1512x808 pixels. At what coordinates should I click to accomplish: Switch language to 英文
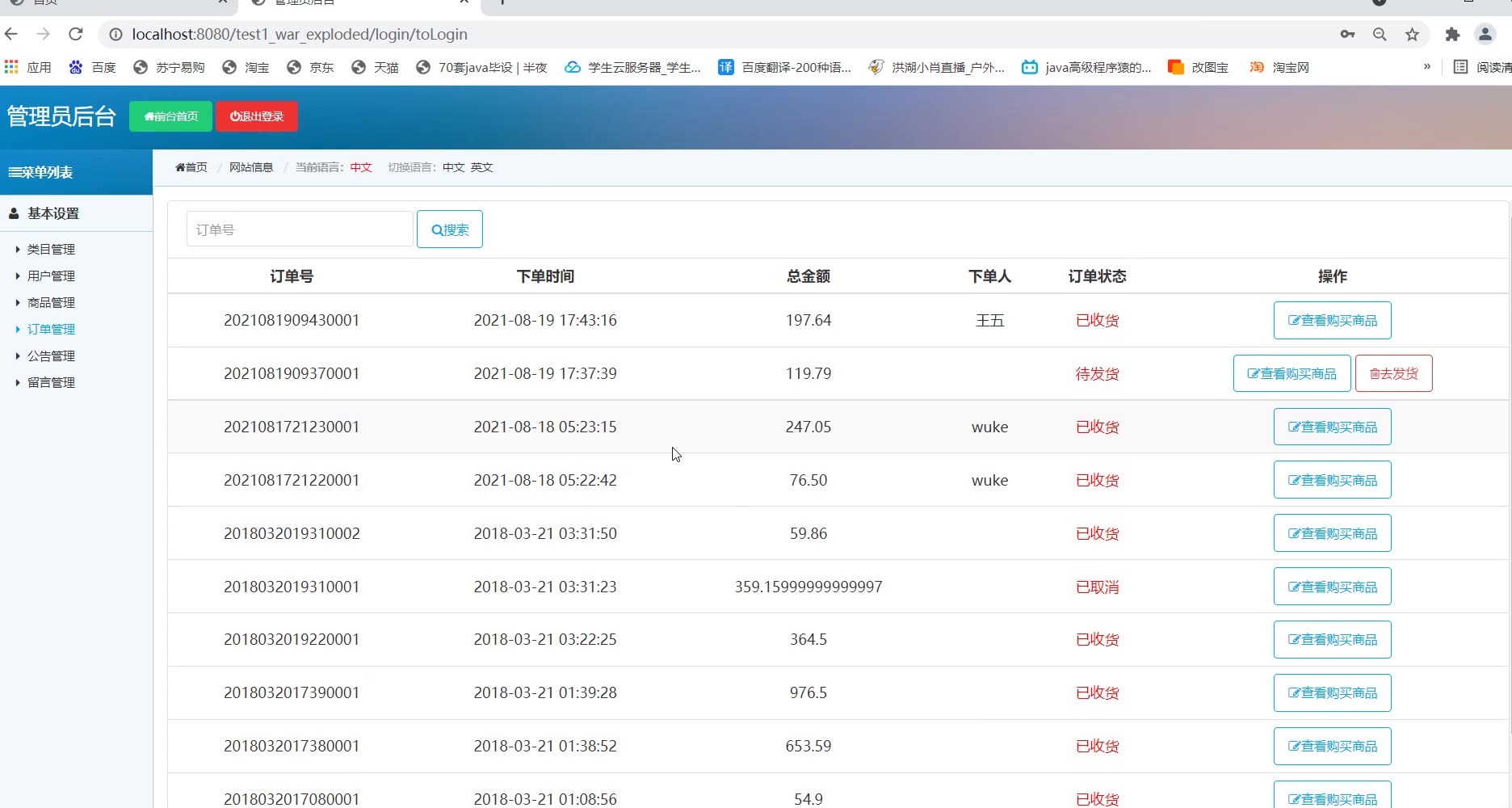click(481, 167)
